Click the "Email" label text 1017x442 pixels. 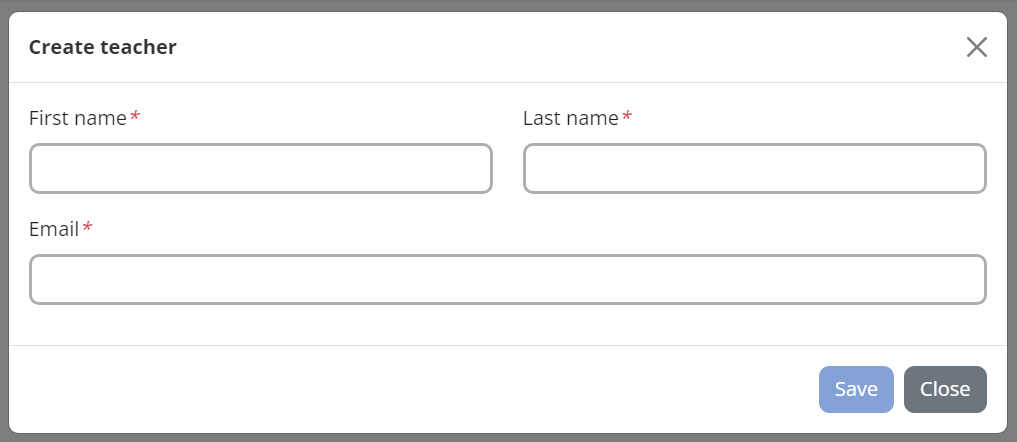(x=54, y=229)
